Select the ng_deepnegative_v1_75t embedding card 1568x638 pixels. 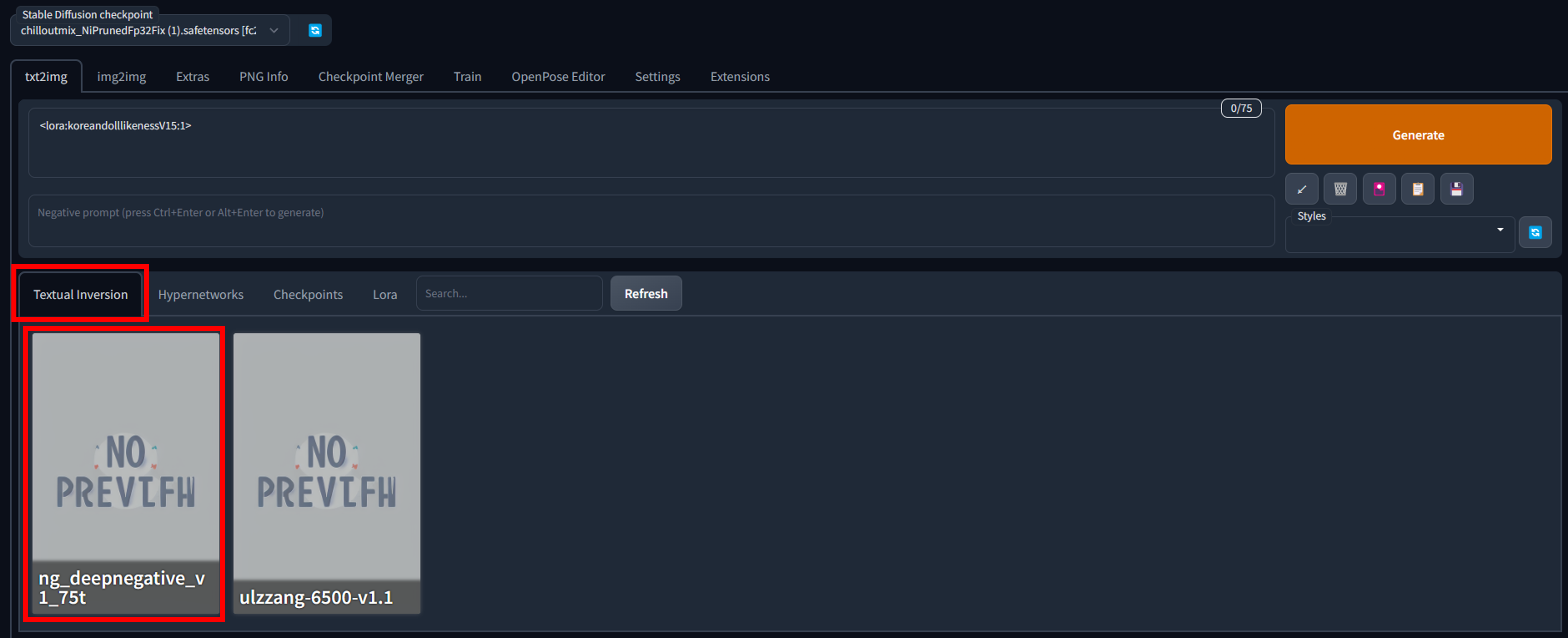coord(125,472)
